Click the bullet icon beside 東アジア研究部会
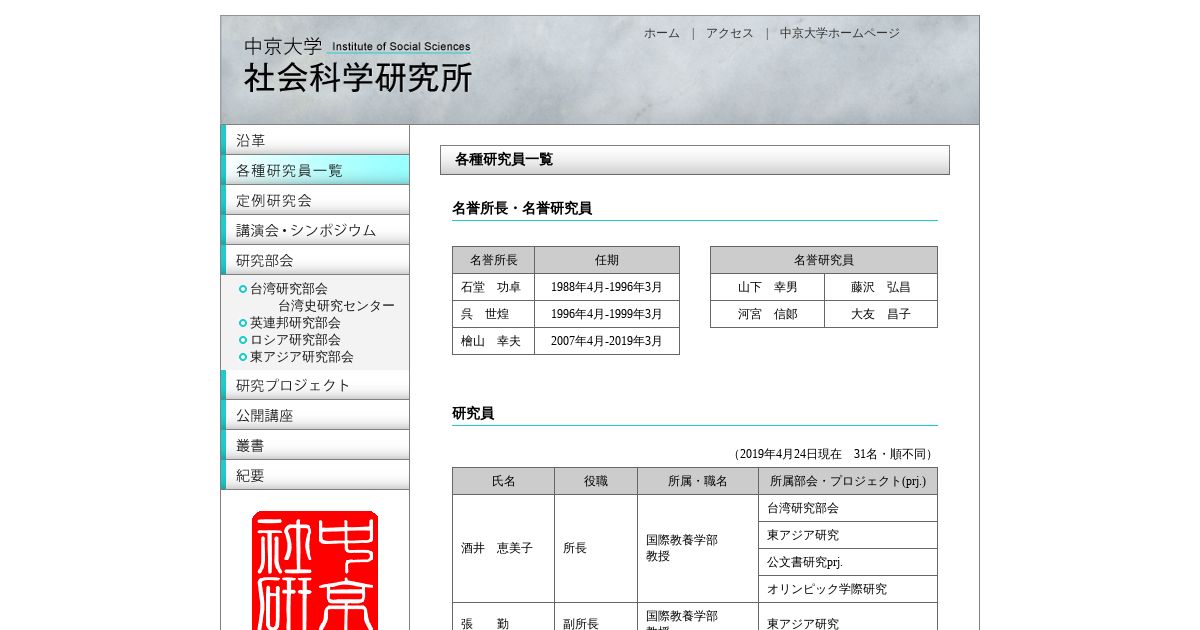 [243, 357]
